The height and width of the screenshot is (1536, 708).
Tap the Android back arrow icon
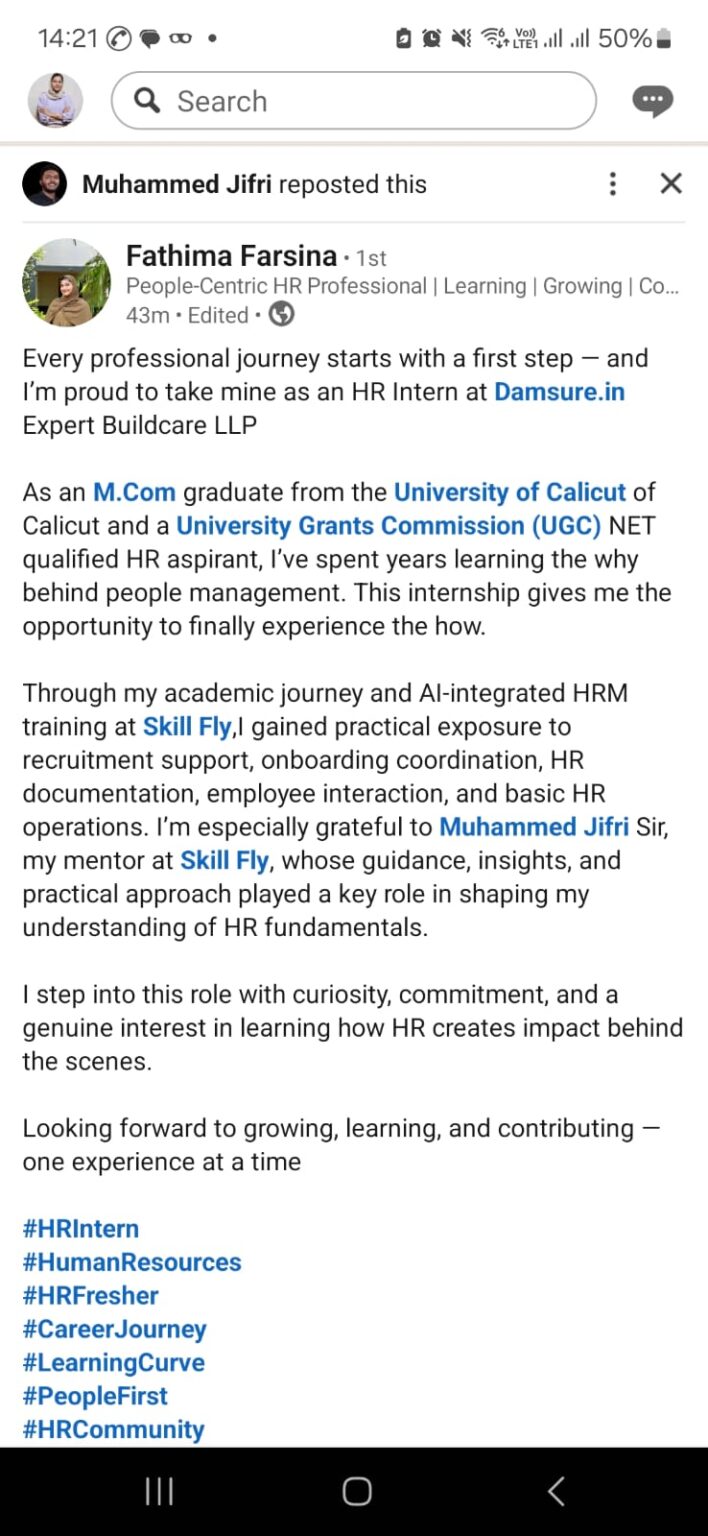pos(556,1491)
